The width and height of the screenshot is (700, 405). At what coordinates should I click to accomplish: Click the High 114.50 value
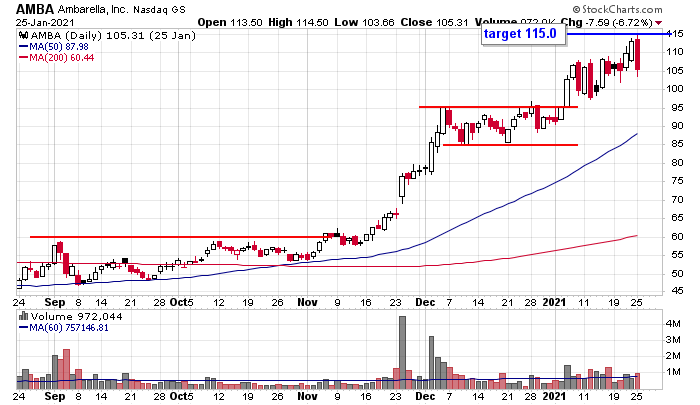click(298, 22)
